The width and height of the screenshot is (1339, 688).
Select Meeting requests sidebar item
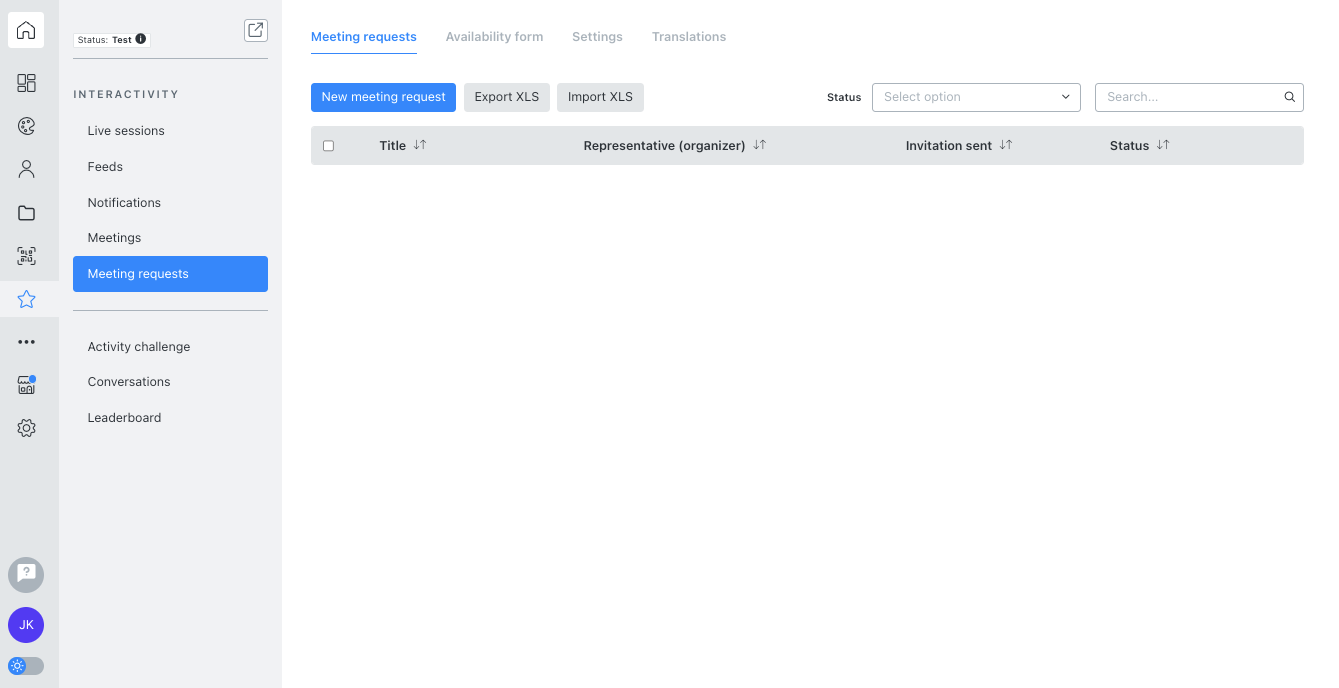170,274
